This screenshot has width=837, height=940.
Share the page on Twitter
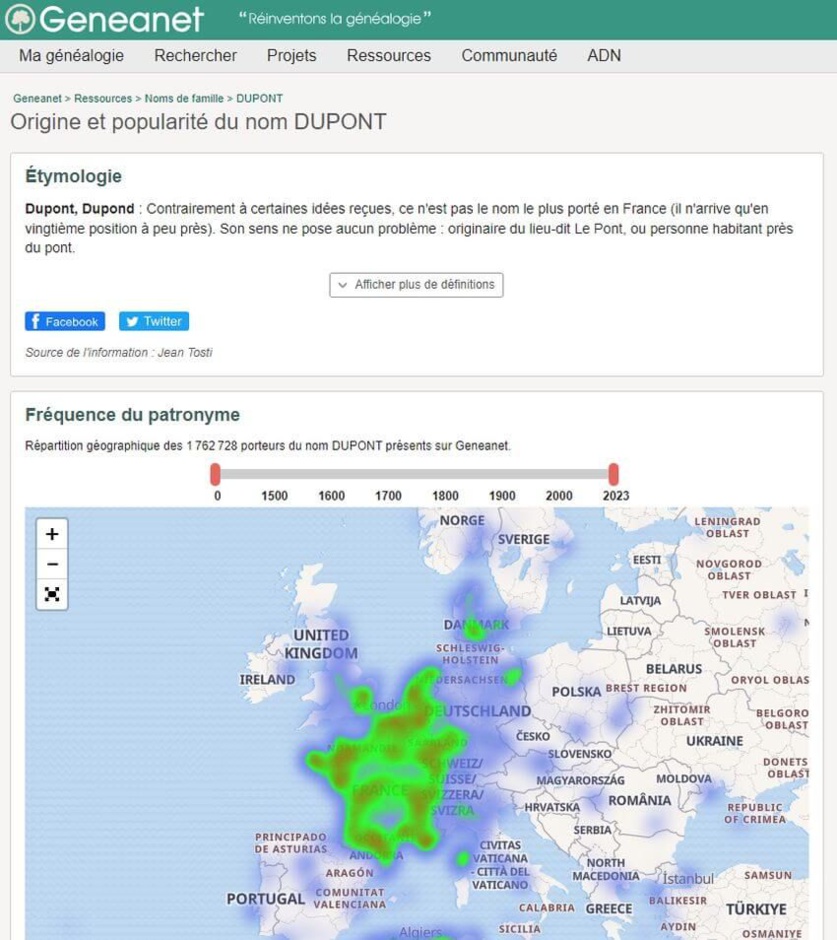click(x=154, y=322)
